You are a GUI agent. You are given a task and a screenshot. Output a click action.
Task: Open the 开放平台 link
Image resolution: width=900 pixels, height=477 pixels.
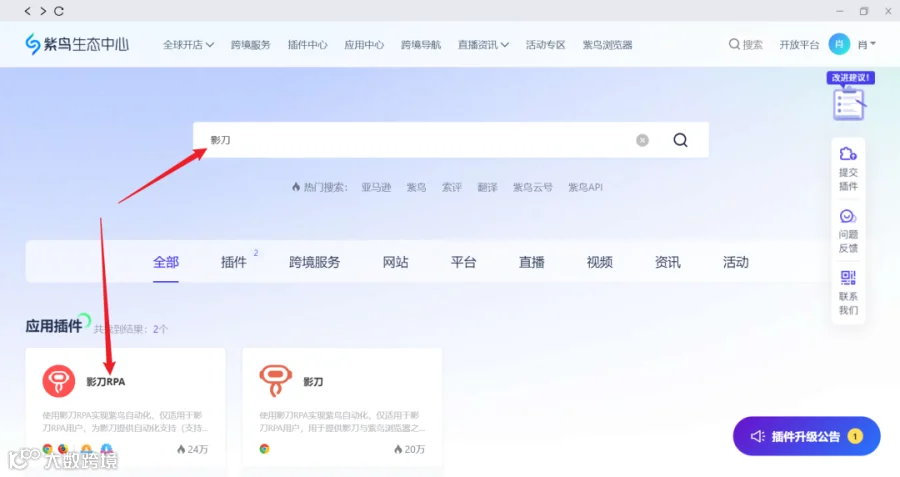click(x=799, y=45)
